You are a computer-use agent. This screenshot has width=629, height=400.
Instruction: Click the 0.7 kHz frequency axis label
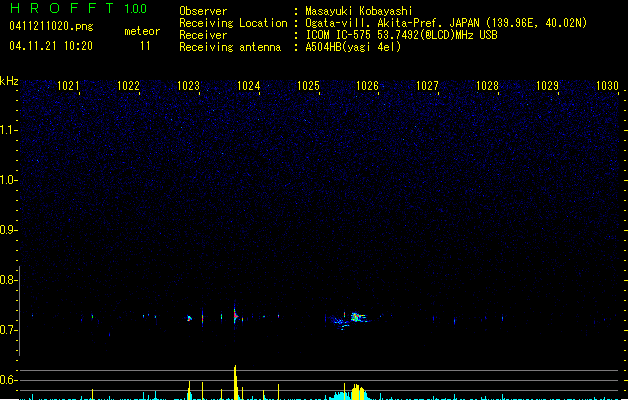pos(8,330)
